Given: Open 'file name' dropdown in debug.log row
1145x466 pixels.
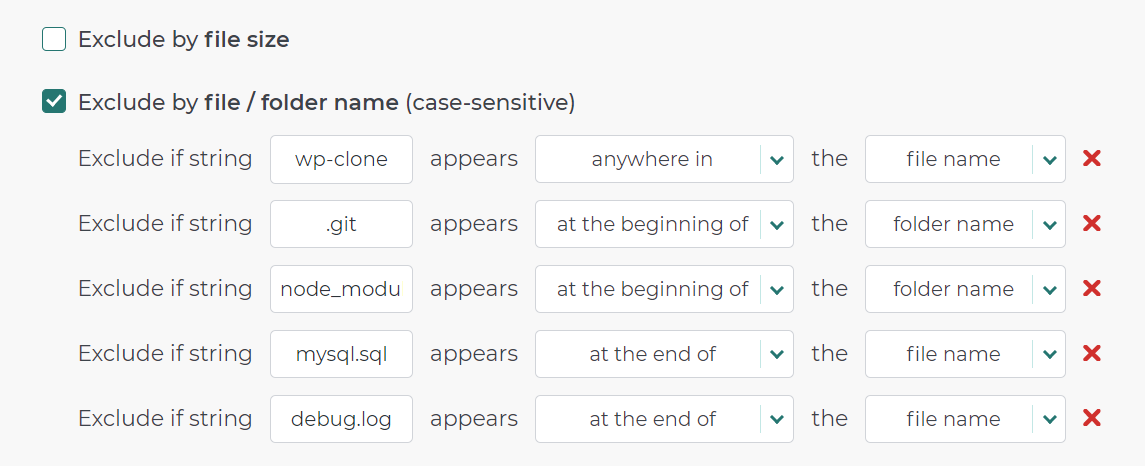Looking at the screenshot, I should (x=965, y=419).
